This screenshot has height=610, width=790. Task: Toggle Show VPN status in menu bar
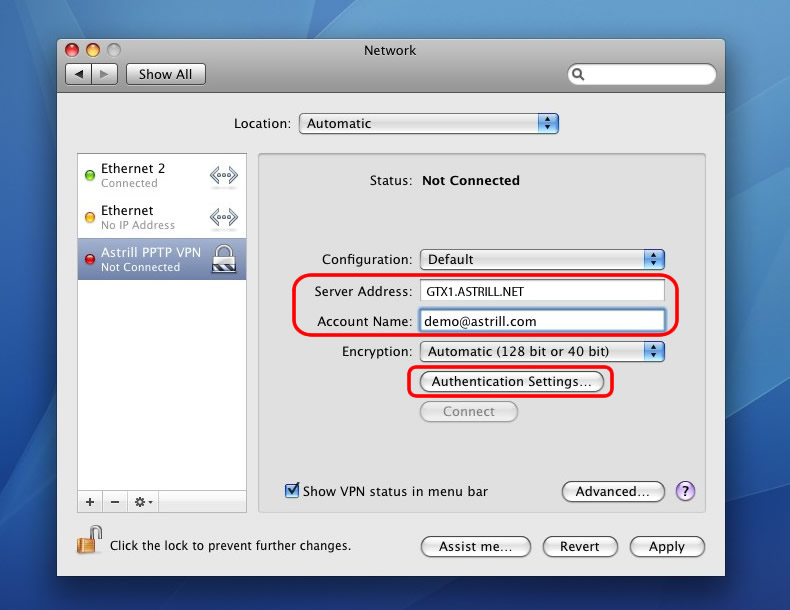coord(292,490)
